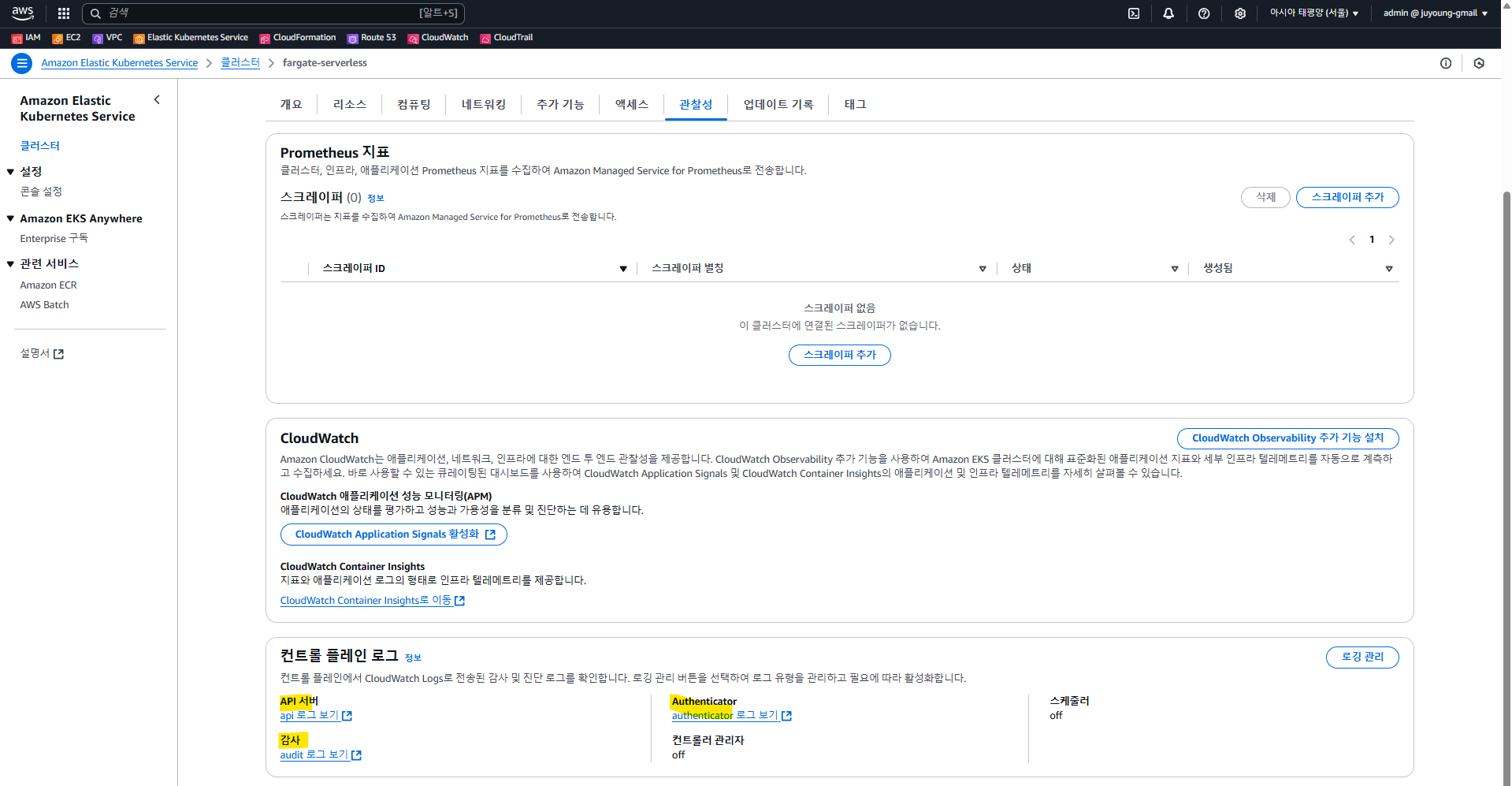This screenshot has height=786, width=1512.
Task: Click the search magnifier icon
Action: tap(95, 13)
